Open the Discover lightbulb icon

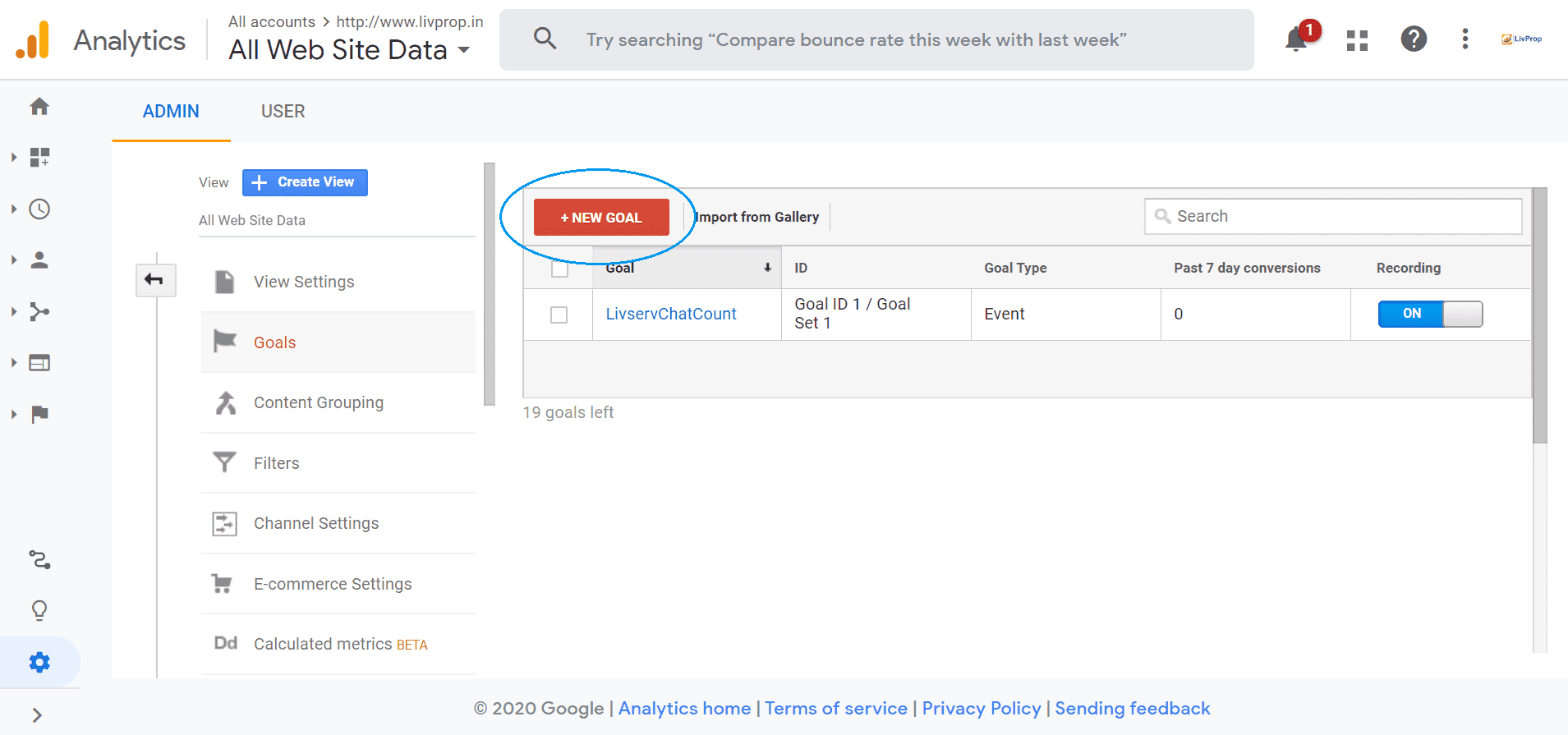[39, 610]
